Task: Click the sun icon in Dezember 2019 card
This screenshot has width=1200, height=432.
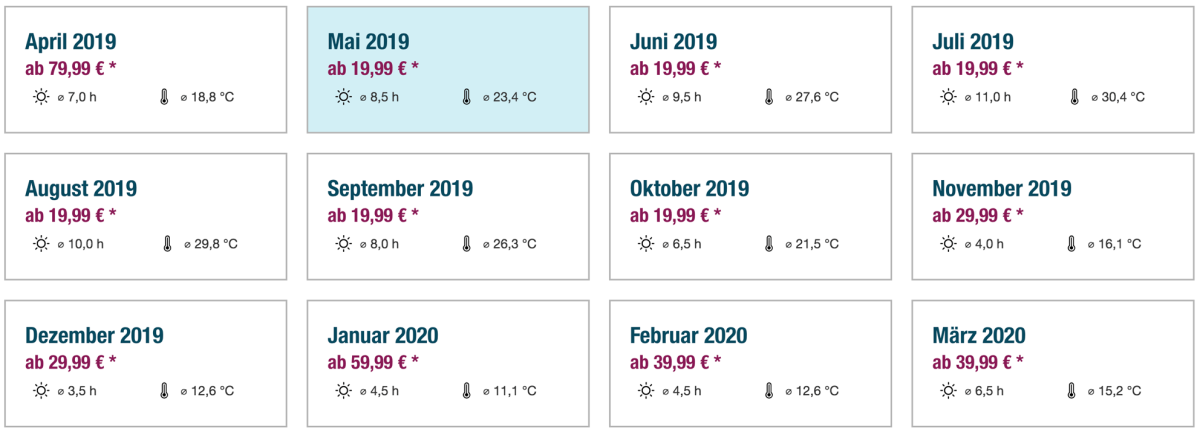Action: (41, 390)
